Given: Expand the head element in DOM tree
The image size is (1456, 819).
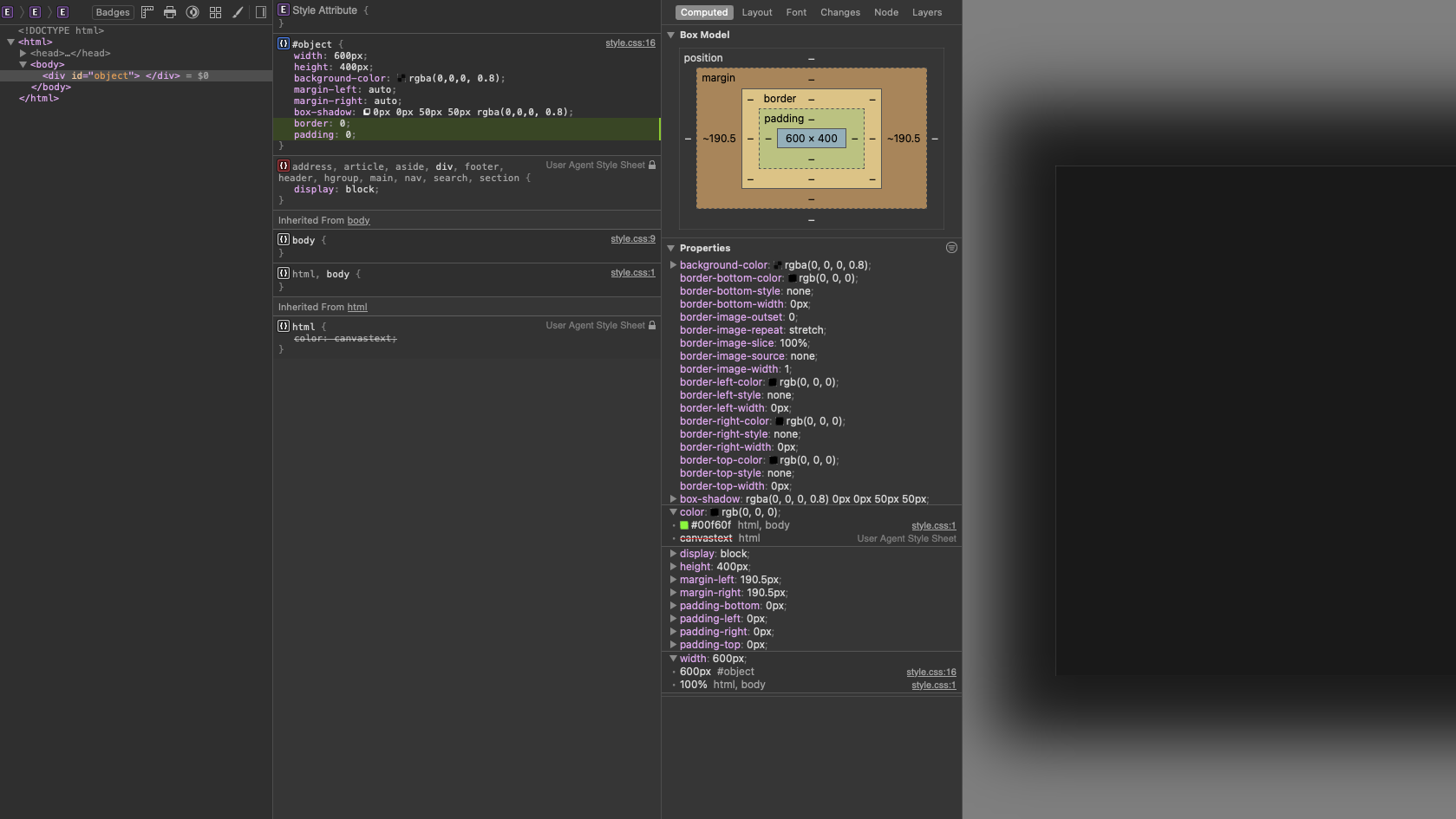Looking at the screenshot, I should point(23,53).
